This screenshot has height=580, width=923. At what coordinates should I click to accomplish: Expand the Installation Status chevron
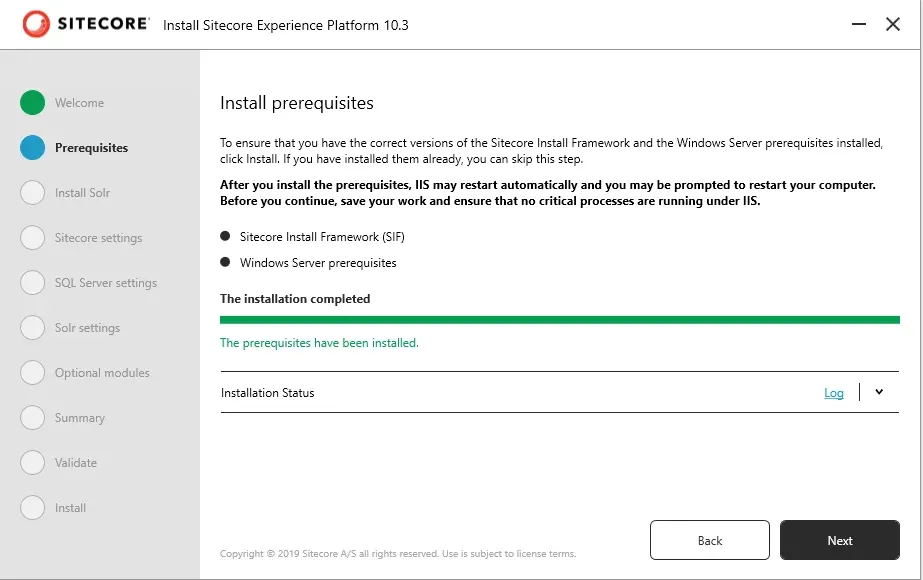coord(879,392)
